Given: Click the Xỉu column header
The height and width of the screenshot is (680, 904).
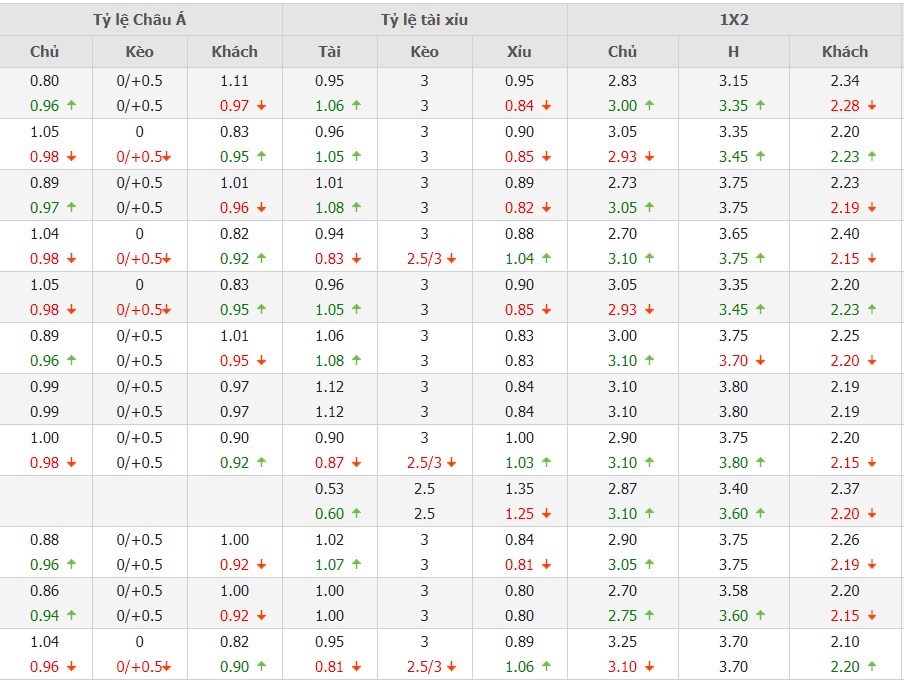Looking at the screenshot, I should [x=519, y=52].
